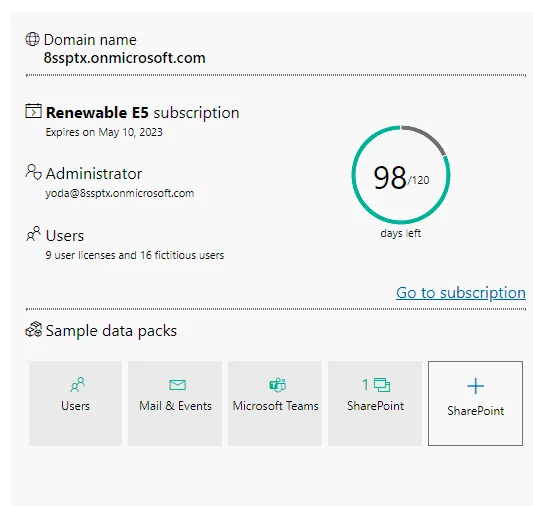
Task: Select the Users sample data pack tile
Action: click(75, 403)
